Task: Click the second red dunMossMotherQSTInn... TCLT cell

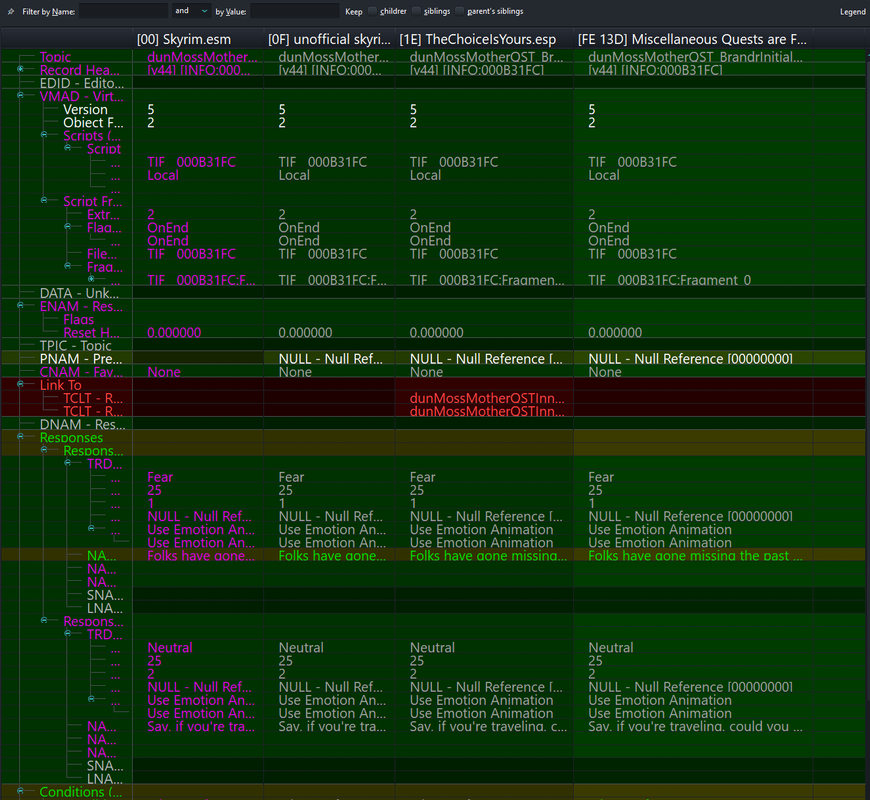Action: coord(487,411)
